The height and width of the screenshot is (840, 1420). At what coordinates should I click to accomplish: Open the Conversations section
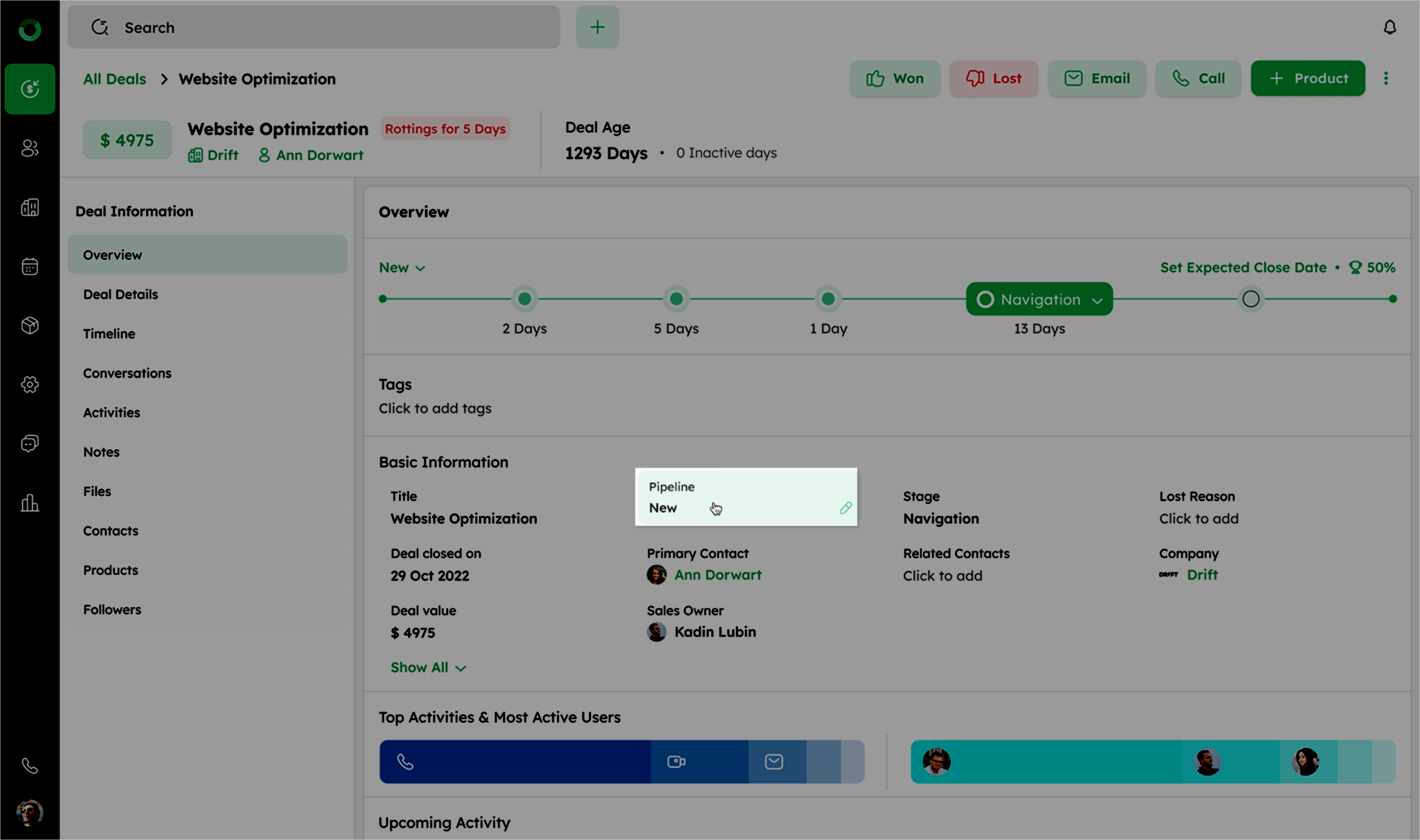(127, 373)
